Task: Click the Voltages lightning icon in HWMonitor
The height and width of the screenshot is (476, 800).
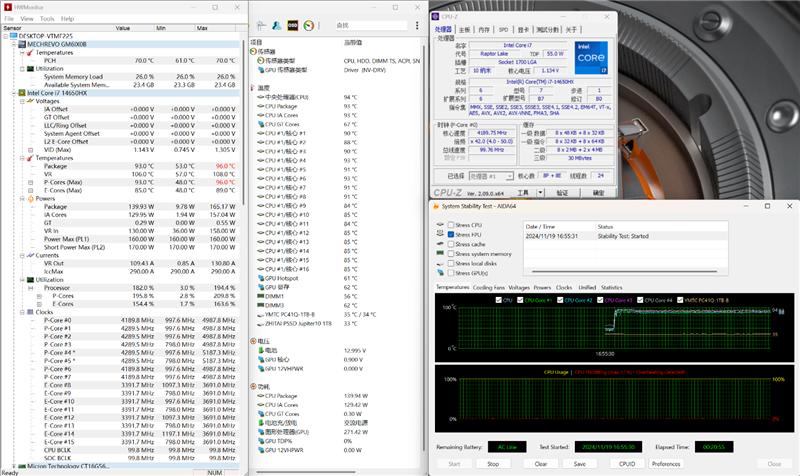Action: [30, 101]
